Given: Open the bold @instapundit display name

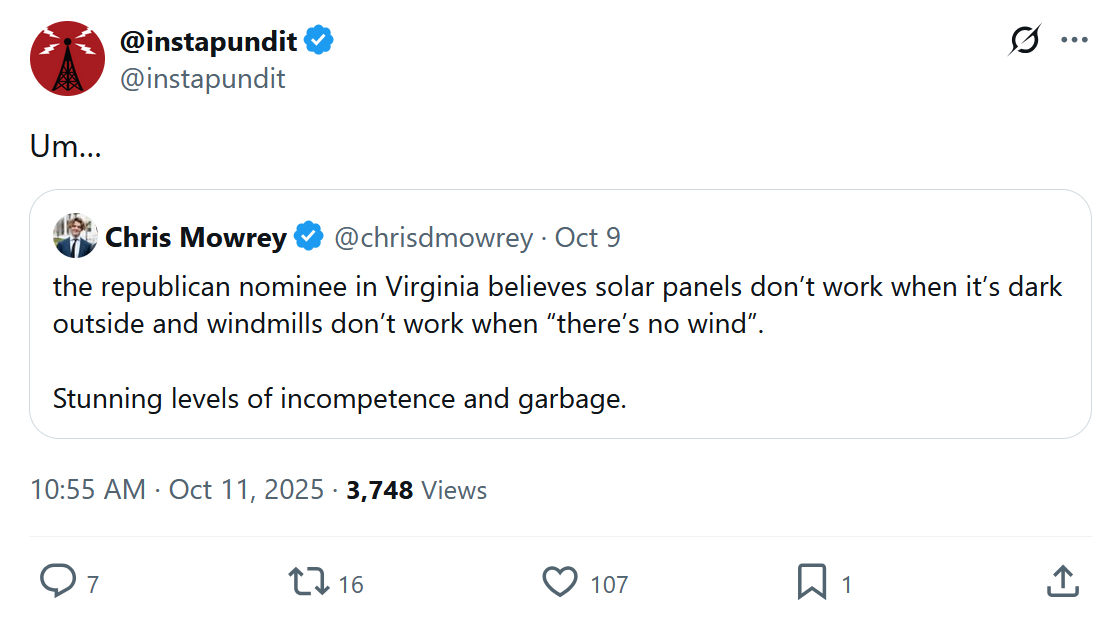Looking at the screenshot, I should point(208,41).
